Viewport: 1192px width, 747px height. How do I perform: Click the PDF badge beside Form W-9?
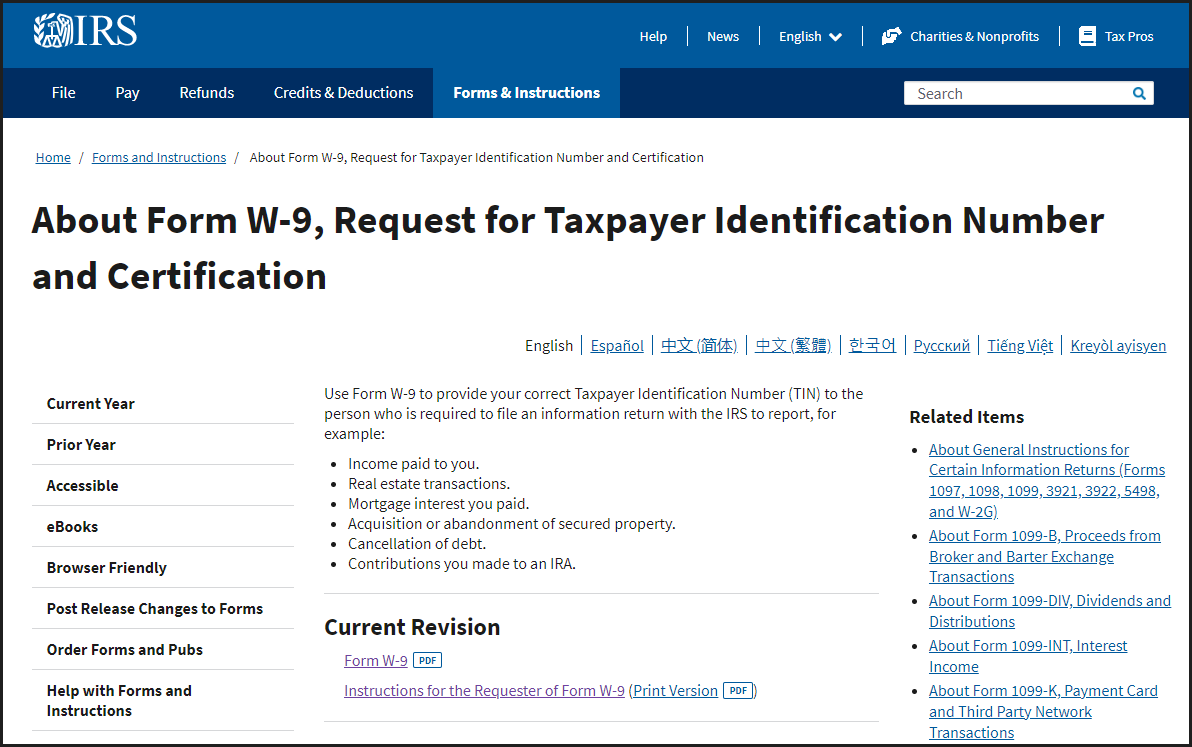[x=427, y=660]
